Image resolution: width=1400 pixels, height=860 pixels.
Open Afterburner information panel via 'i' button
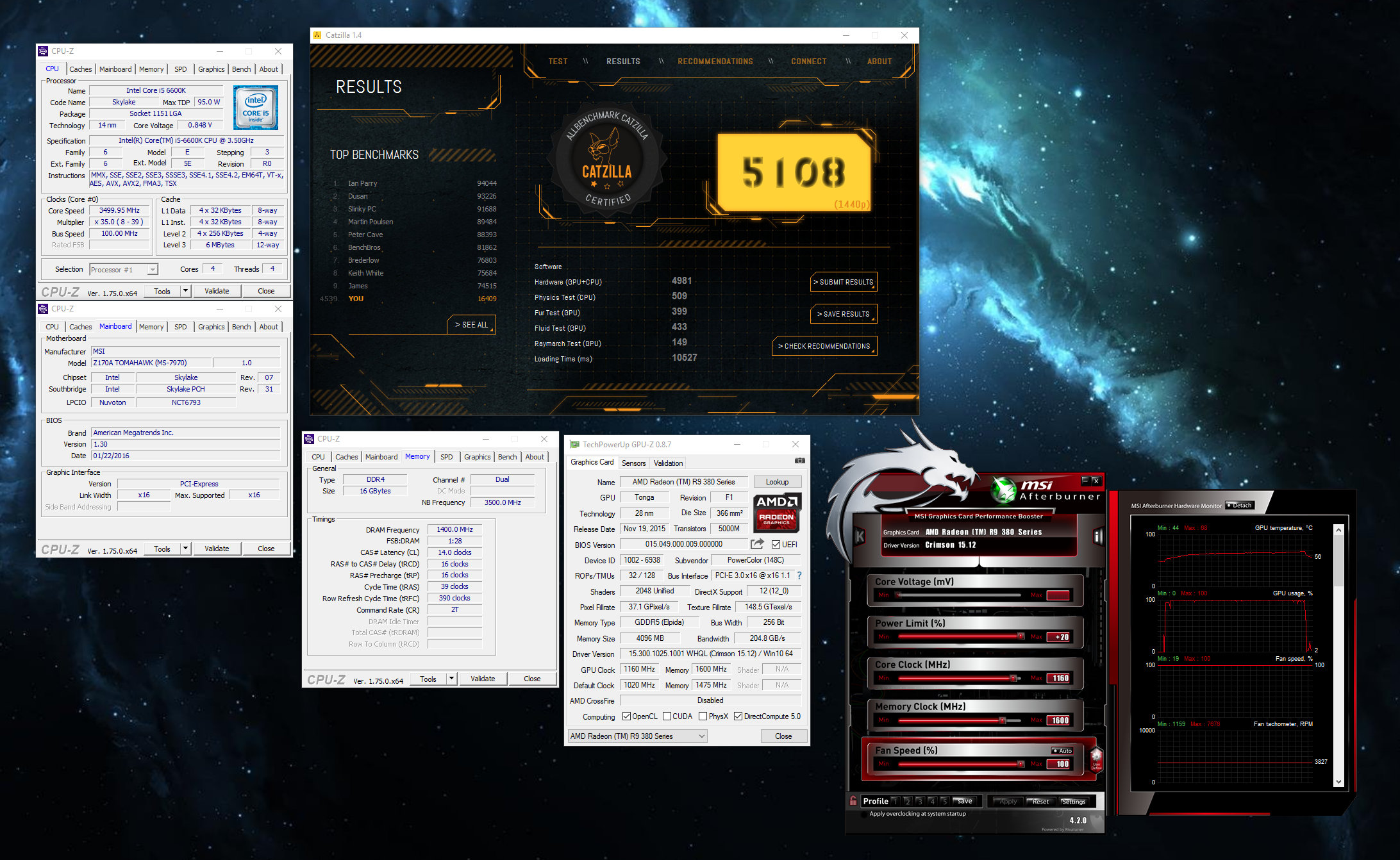[x=1098, y=536]
